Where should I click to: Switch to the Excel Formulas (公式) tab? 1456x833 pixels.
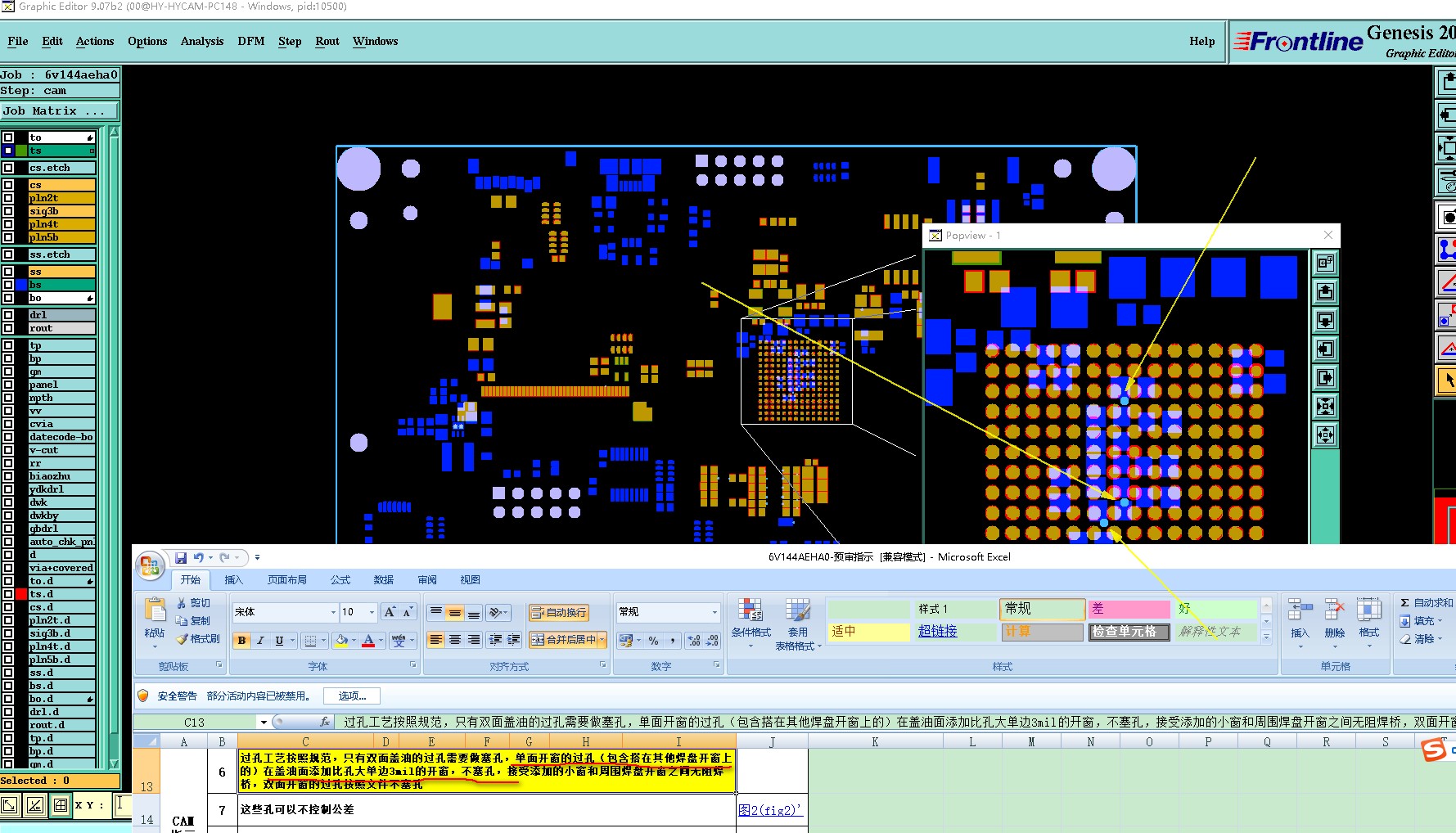pos(340,579)
